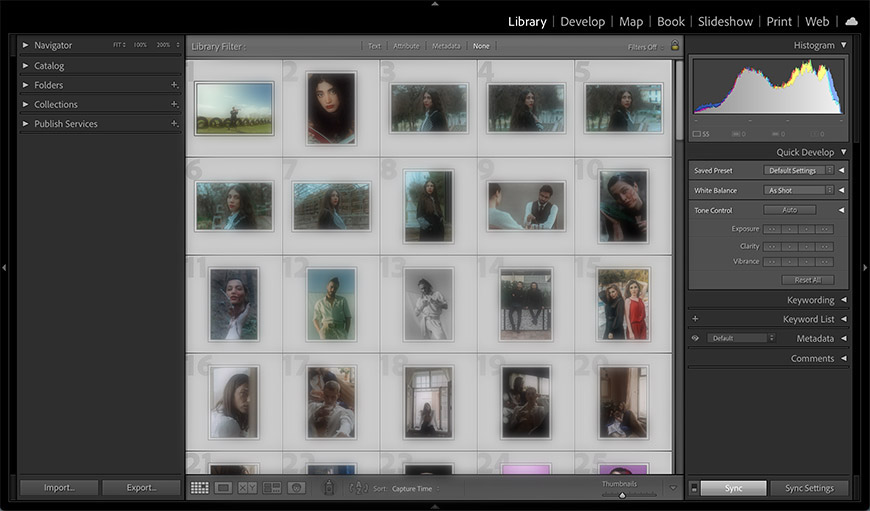Decrease Clarity by a large step
The height and width of the screenshot is (511, 870).
pos(772,246)
